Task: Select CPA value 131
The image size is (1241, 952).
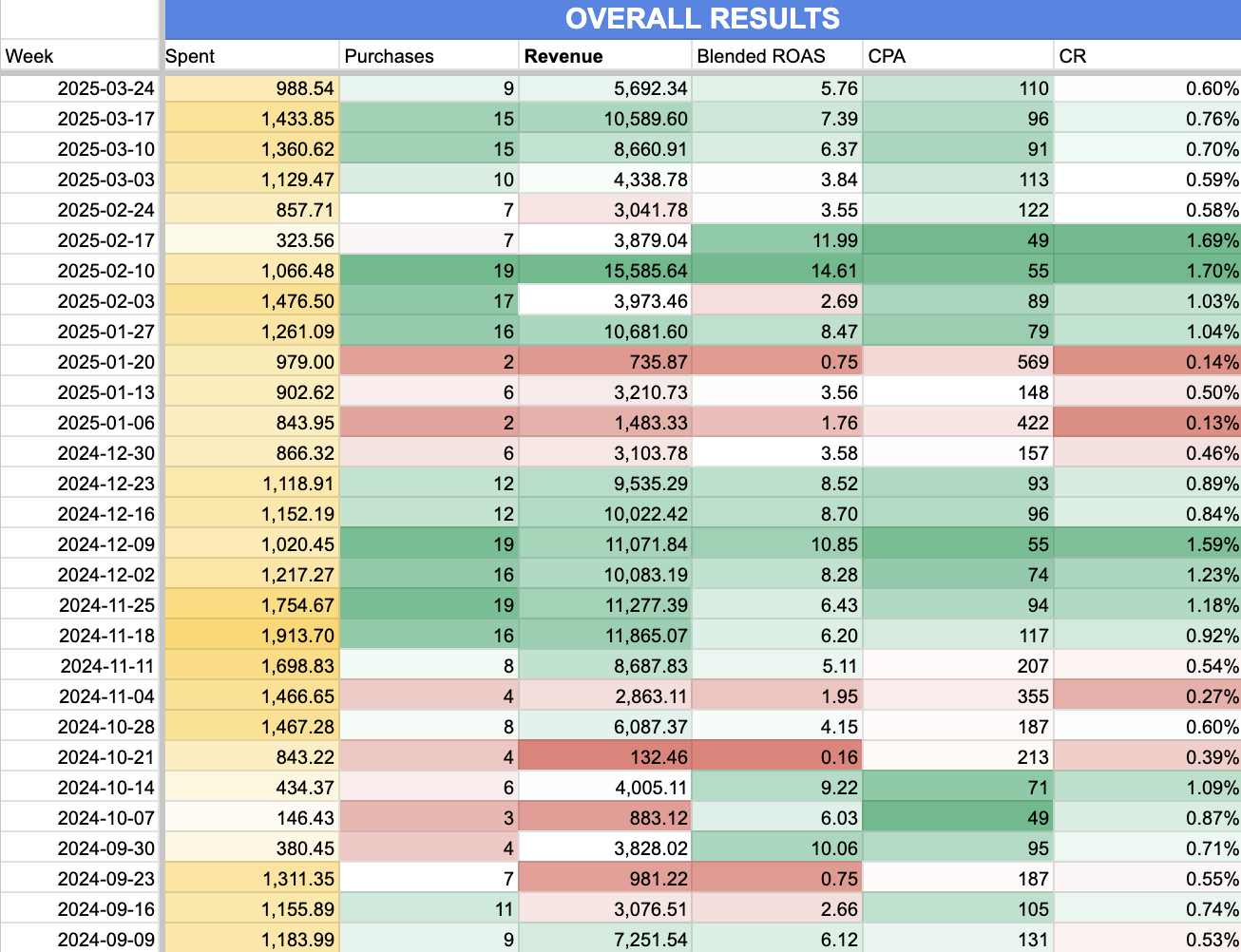Action: [959, 940]
